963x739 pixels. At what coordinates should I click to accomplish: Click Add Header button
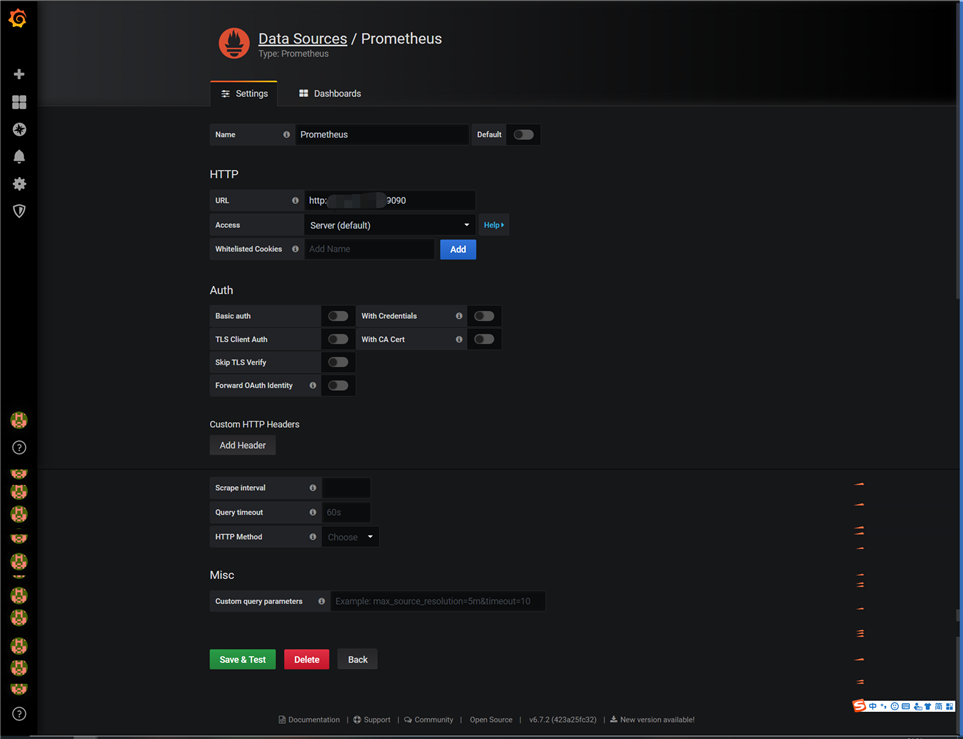[x=243, y=445]
